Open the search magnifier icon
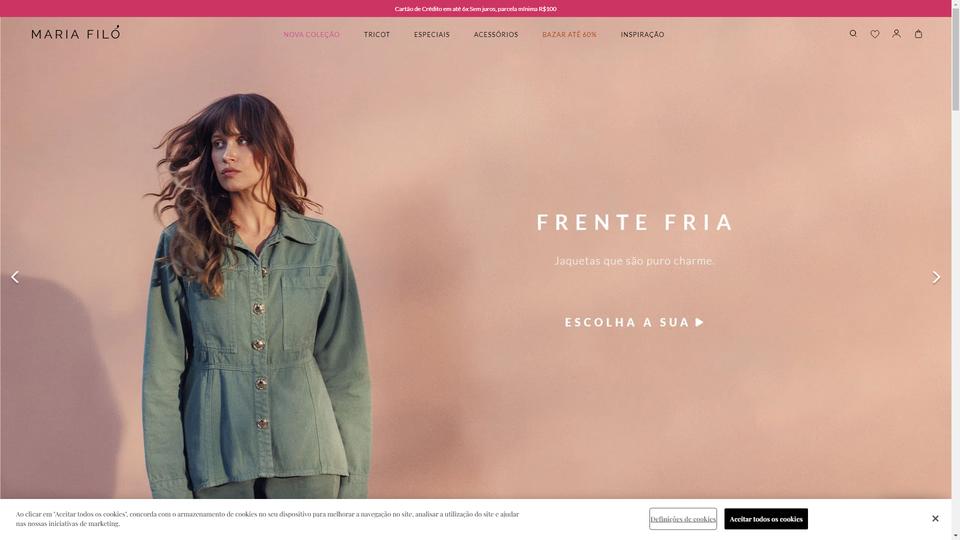Screen dimensions: 960x540 pos(853,34)
